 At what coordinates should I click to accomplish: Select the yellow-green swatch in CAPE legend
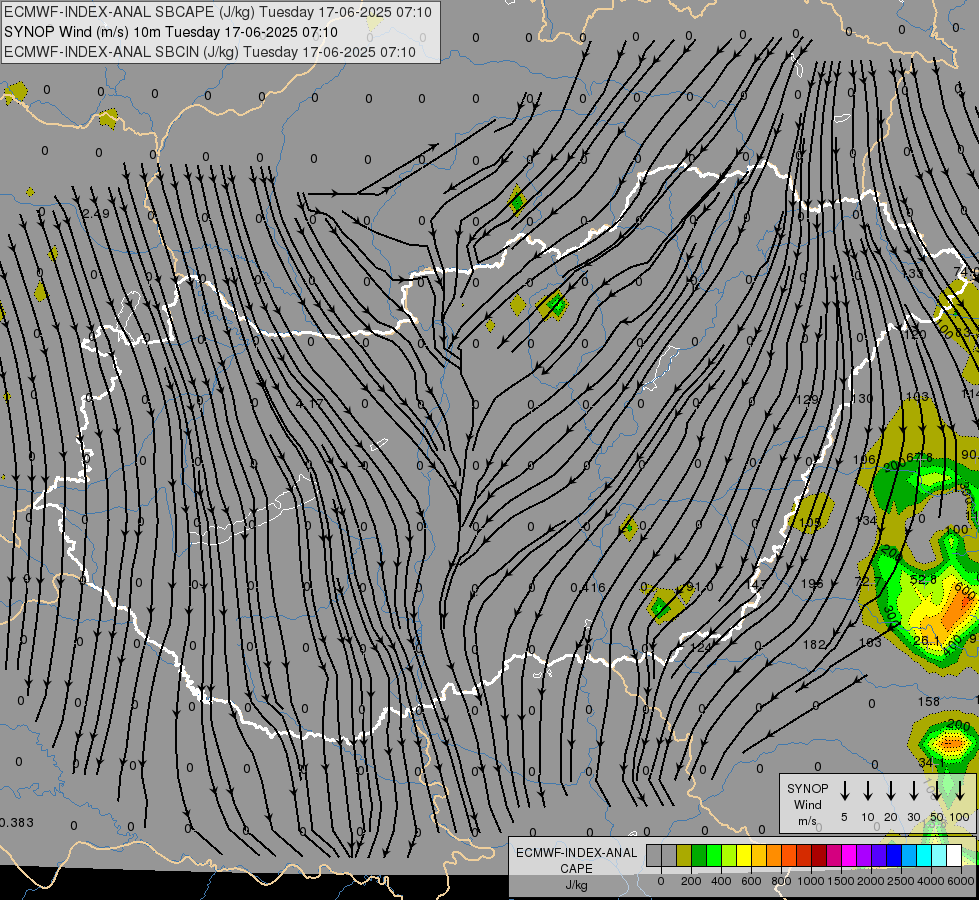729,855
